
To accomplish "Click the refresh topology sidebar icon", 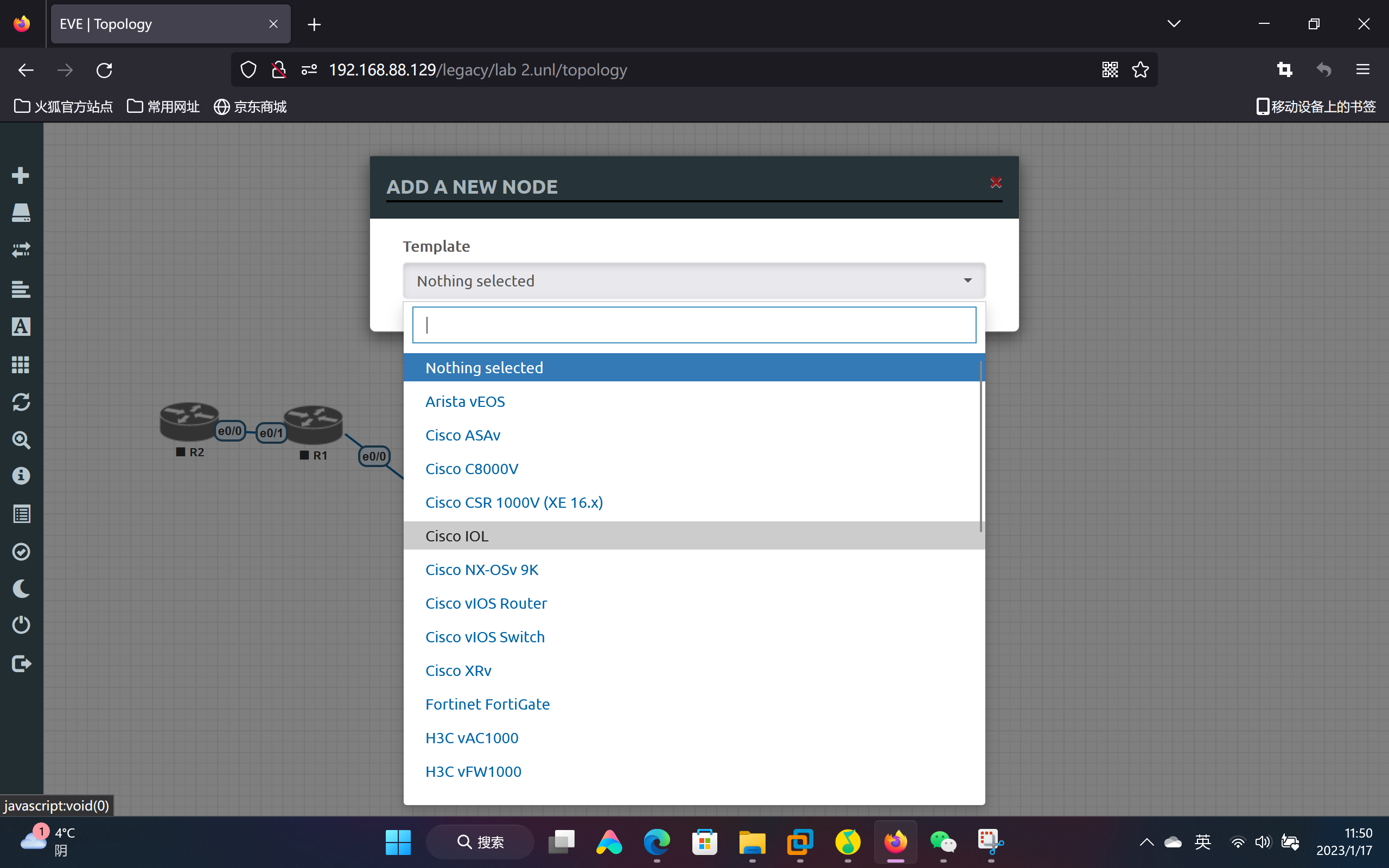I will (x=21, y=402).
